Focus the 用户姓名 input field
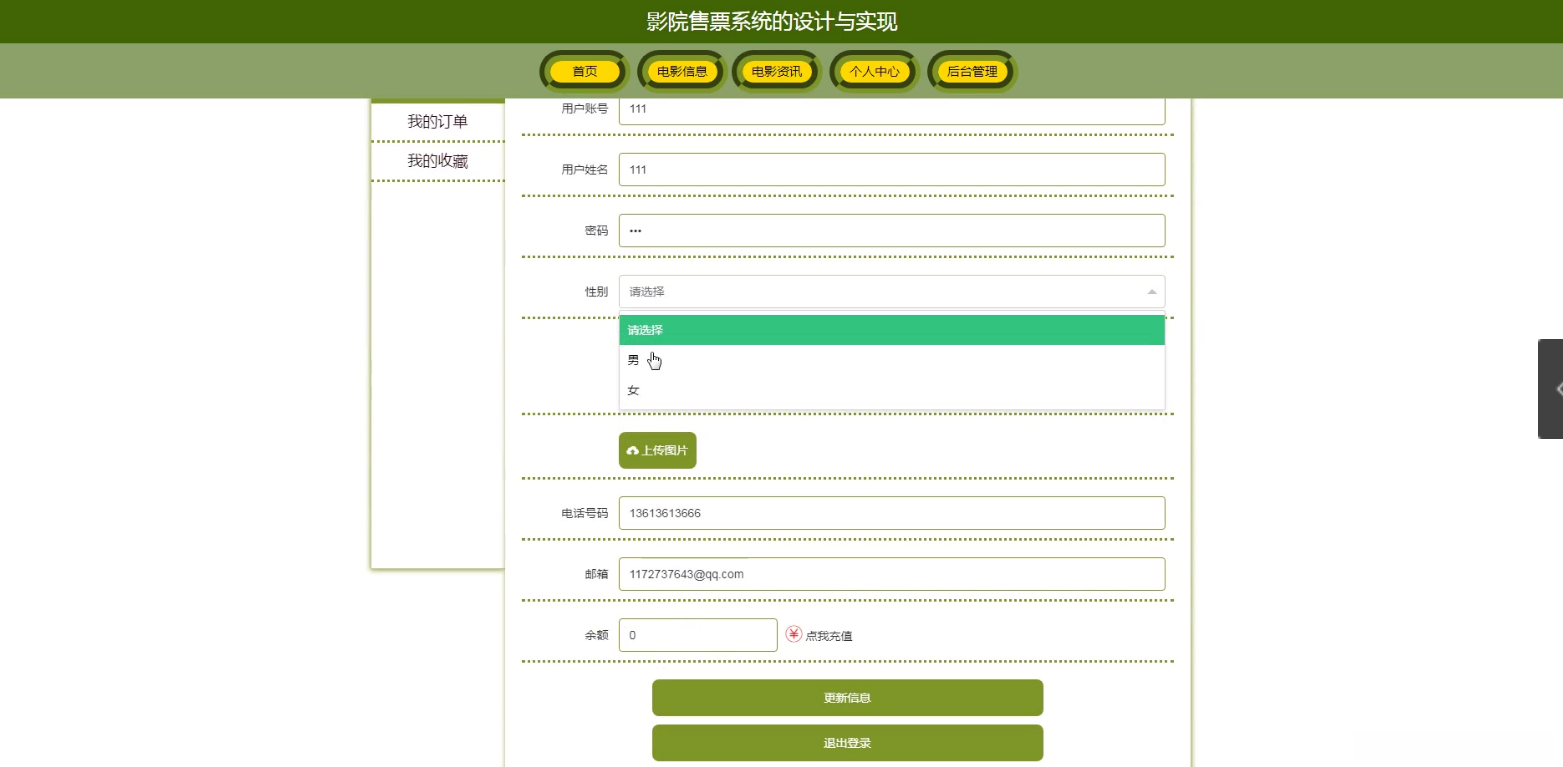The height and width of the screenshot is (767, 1563). coord(892,169)
